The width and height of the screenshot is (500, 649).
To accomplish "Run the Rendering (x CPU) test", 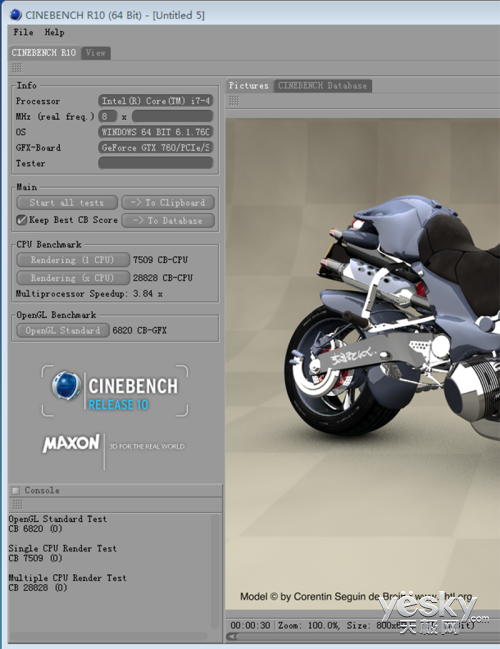I will click(x=72, y=278).
